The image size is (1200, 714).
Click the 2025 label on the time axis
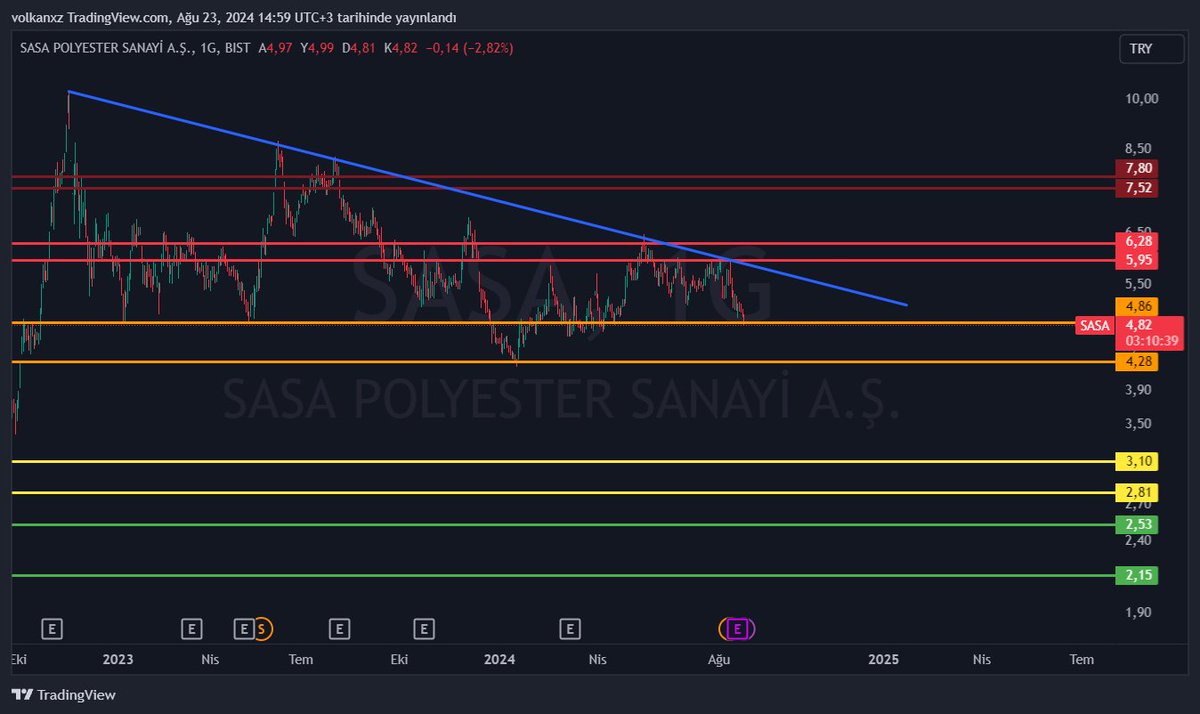pos(884,659)
